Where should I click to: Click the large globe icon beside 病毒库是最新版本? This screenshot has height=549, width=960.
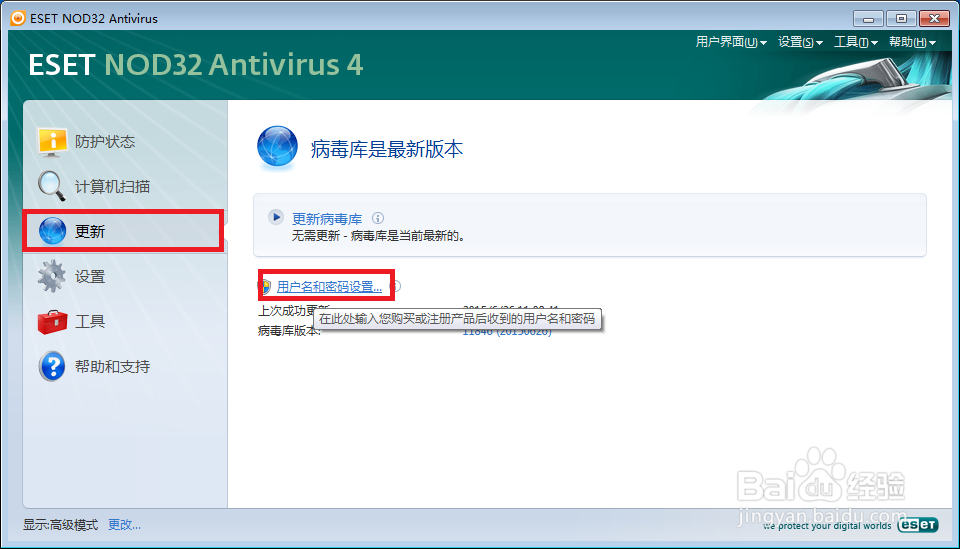(x=277, y=147)
